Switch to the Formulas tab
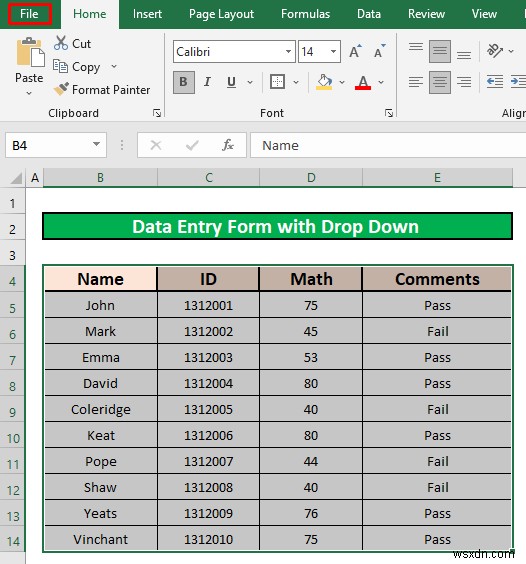526x564 pixels. click(305, 14)
